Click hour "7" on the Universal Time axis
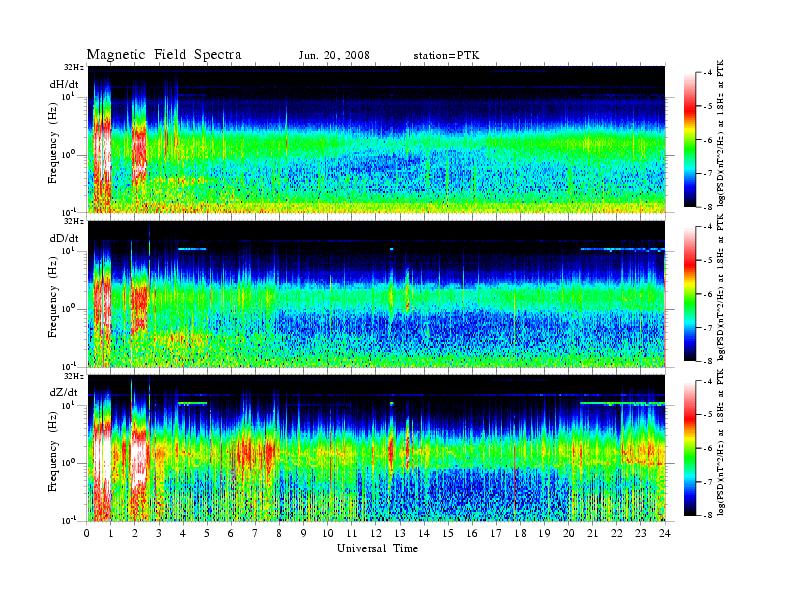 (x=255, y=533)
